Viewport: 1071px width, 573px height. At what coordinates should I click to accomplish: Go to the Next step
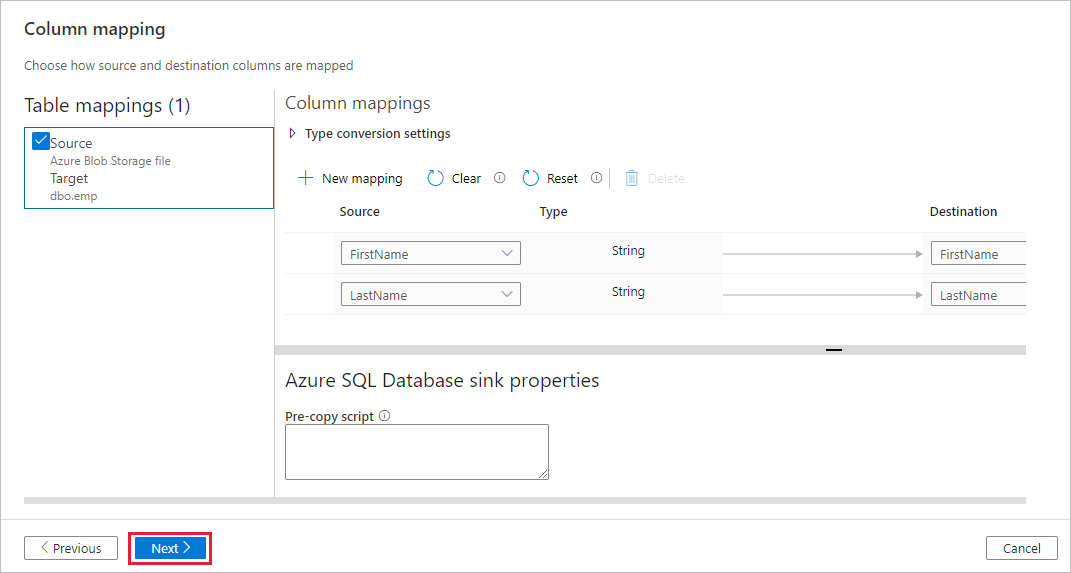click(x=170, y=548)
